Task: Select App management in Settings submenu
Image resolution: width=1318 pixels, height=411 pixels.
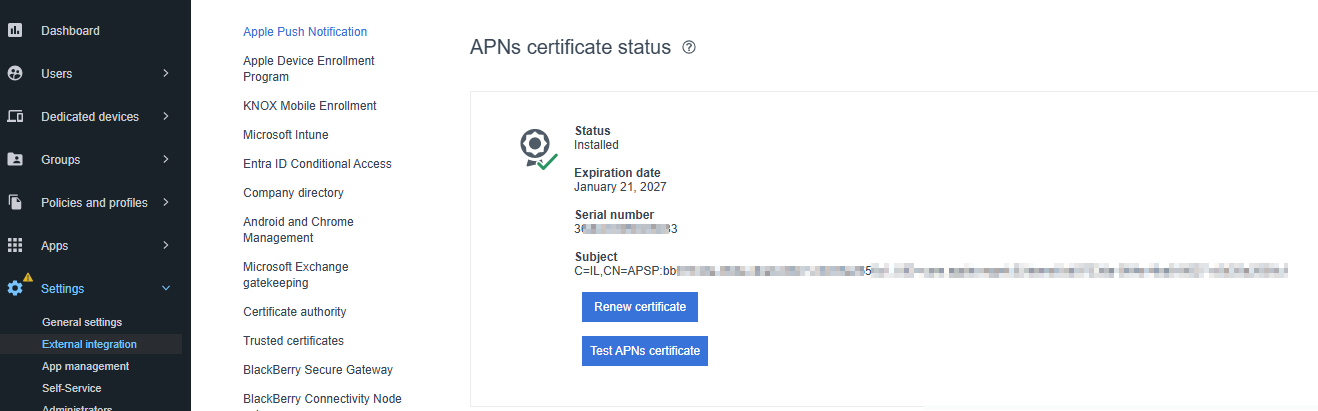Action: 86,366
